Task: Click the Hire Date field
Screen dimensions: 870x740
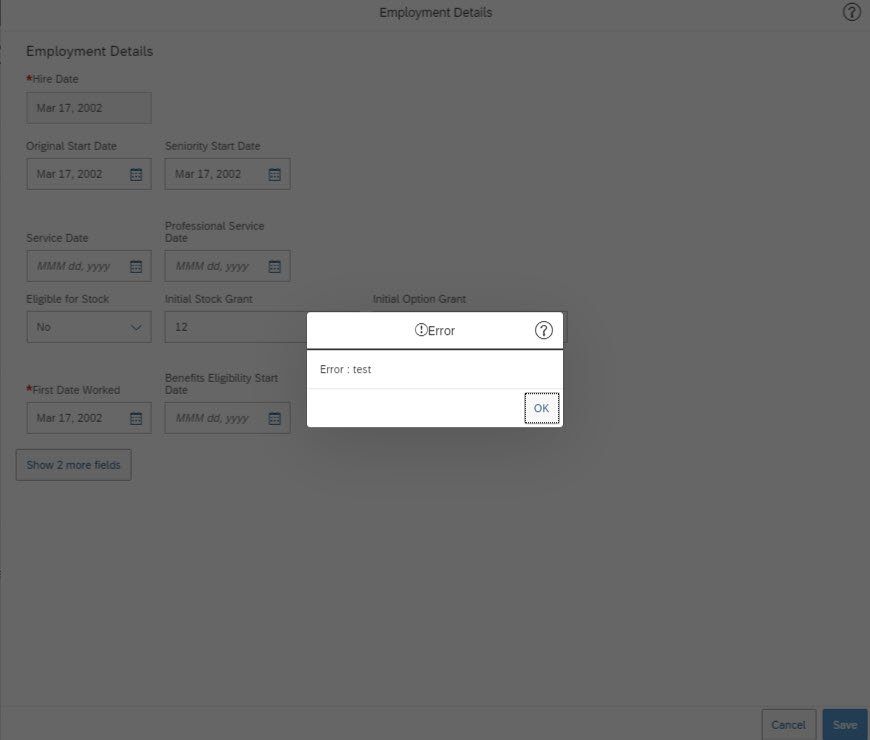Action: (x=89, y=108)
